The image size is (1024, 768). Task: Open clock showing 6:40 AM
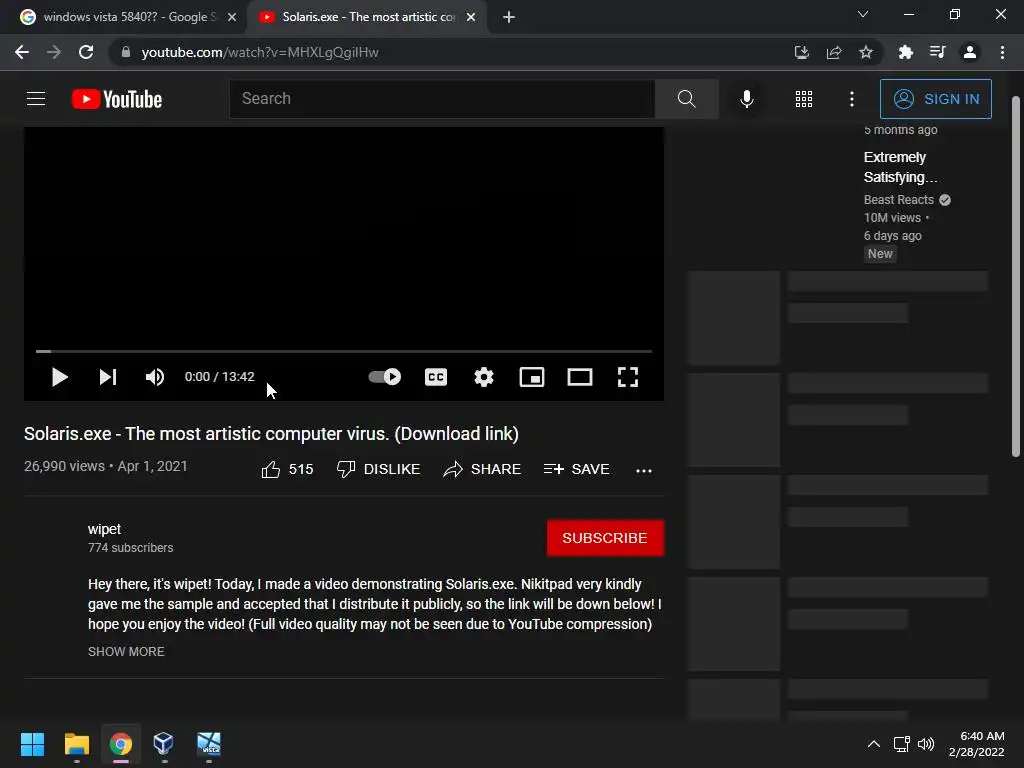coord(976,744)
